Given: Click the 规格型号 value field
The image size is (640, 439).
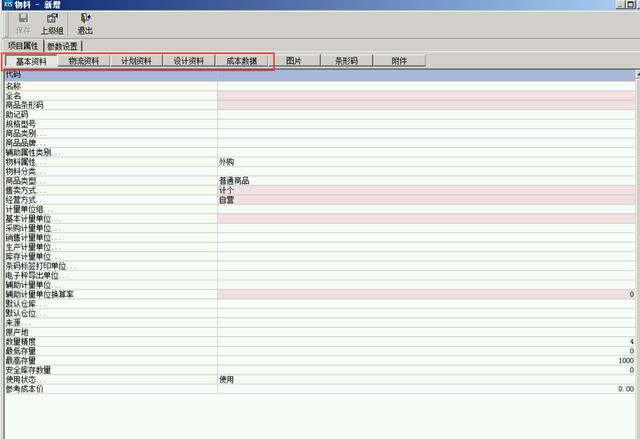Looking at the screenshot, I should (x=426, y=124).
